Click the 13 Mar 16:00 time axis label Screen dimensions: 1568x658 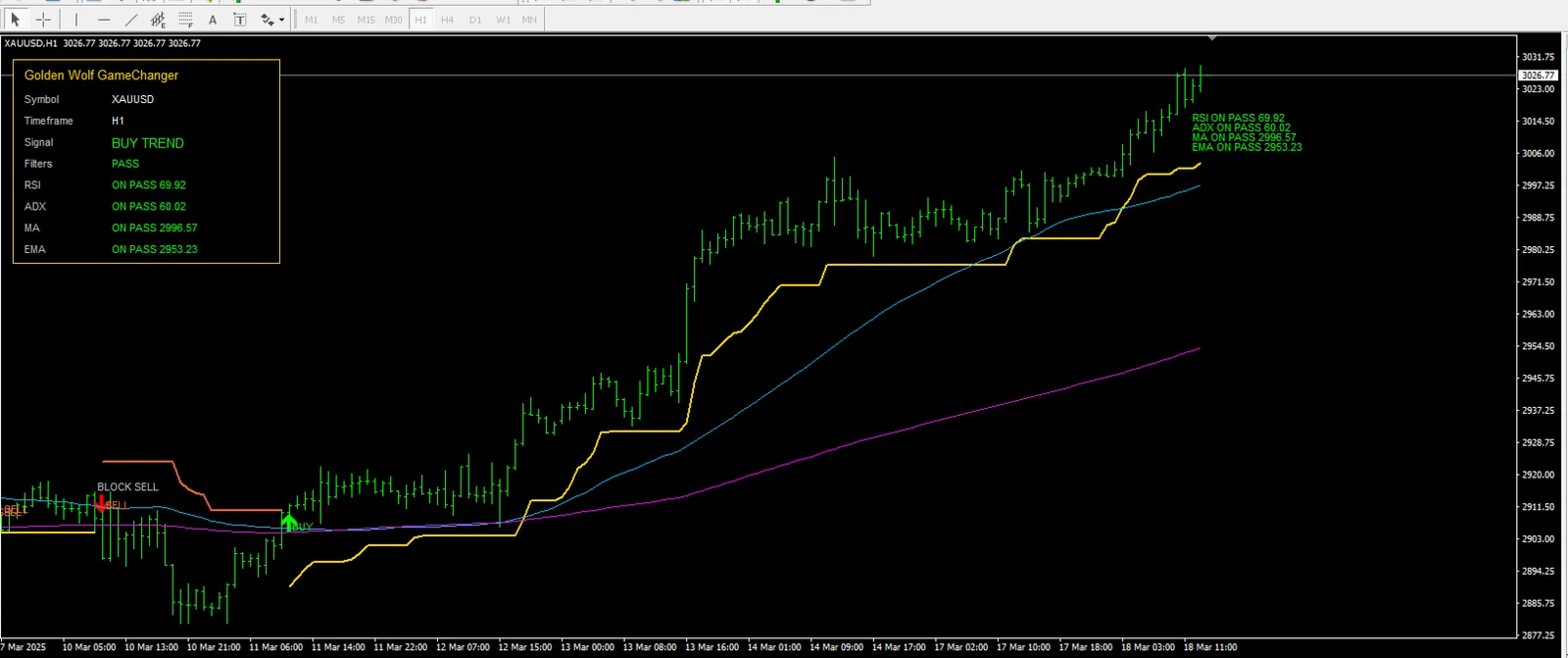pos(712,647)
